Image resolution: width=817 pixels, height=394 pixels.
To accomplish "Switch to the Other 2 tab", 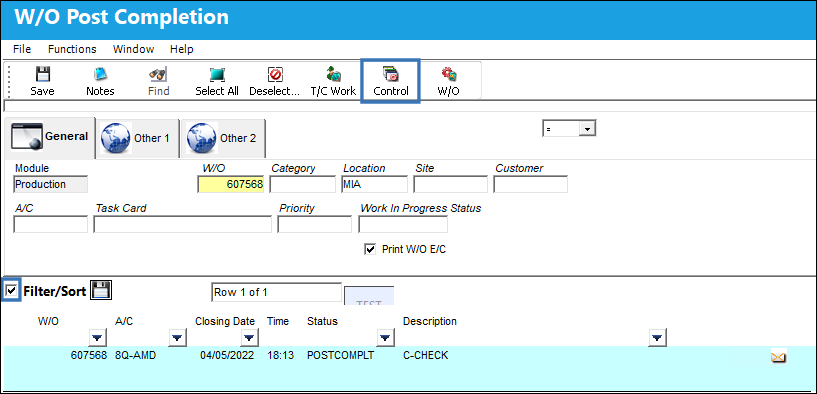I will pyautogui.click(x=224, y=138).
